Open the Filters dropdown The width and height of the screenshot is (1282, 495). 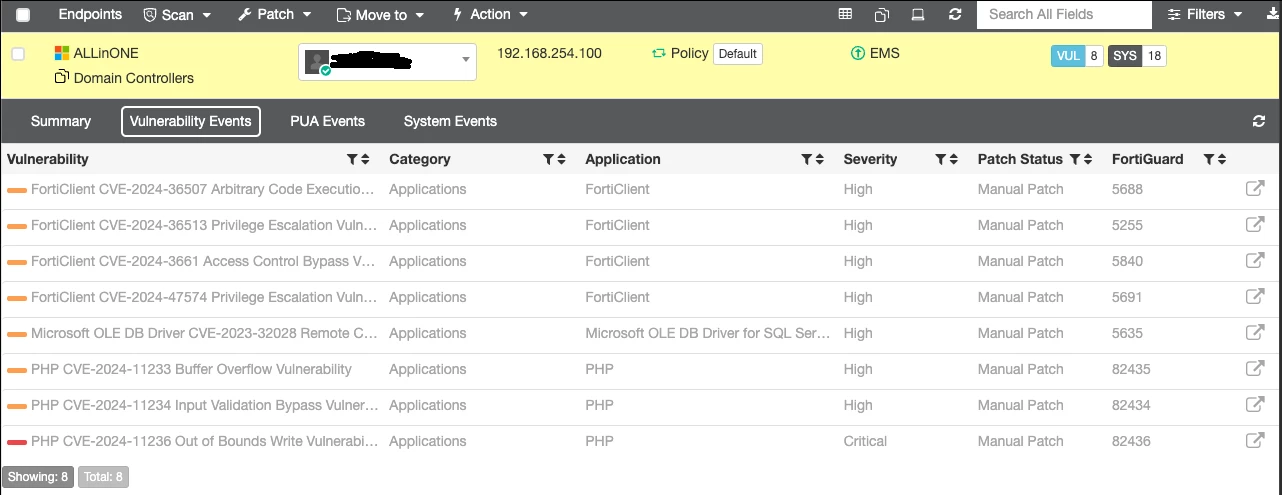click(x=1204, y=14)
